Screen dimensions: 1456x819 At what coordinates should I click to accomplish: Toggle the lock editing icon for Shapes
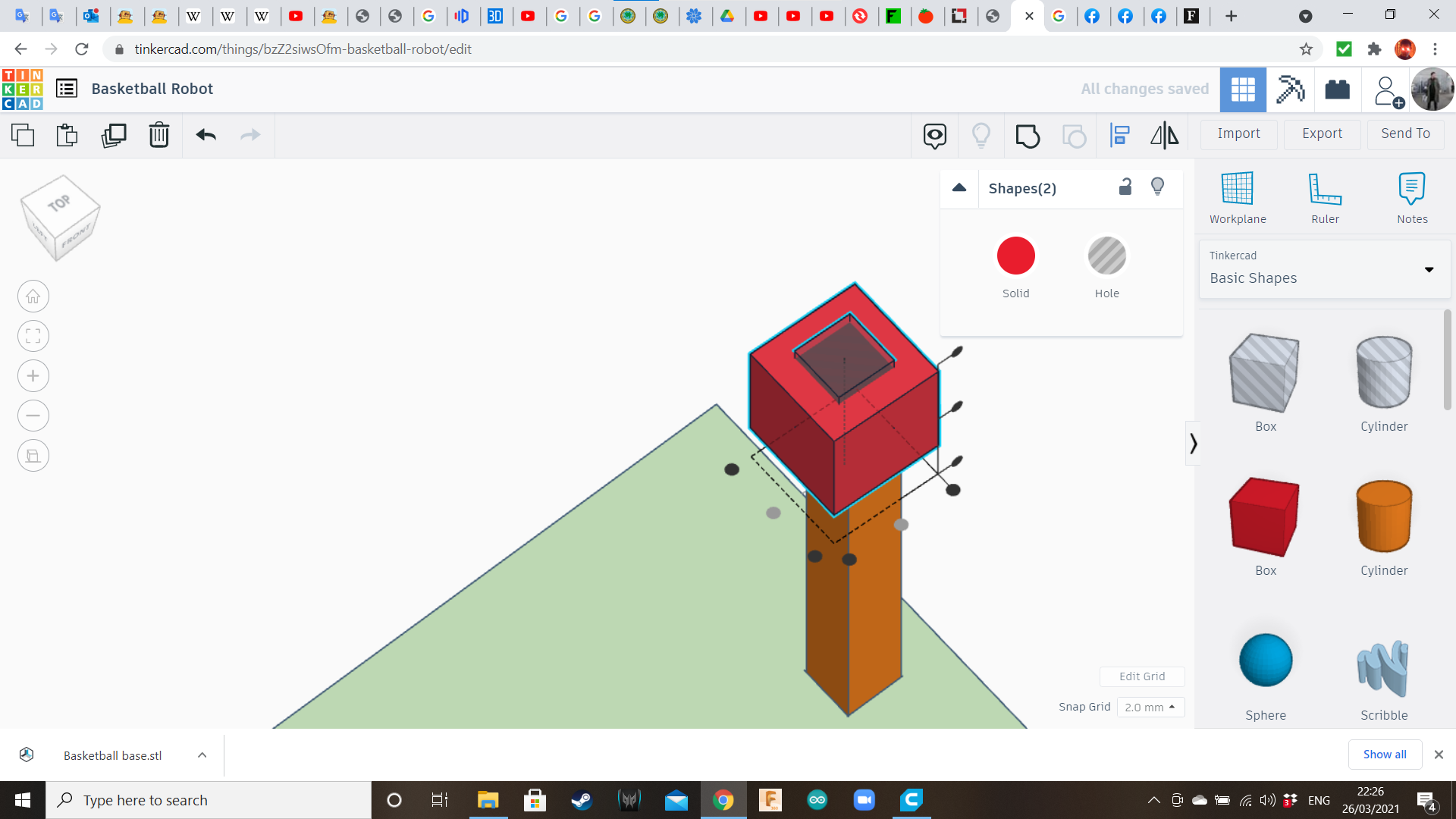point(1125,187)
